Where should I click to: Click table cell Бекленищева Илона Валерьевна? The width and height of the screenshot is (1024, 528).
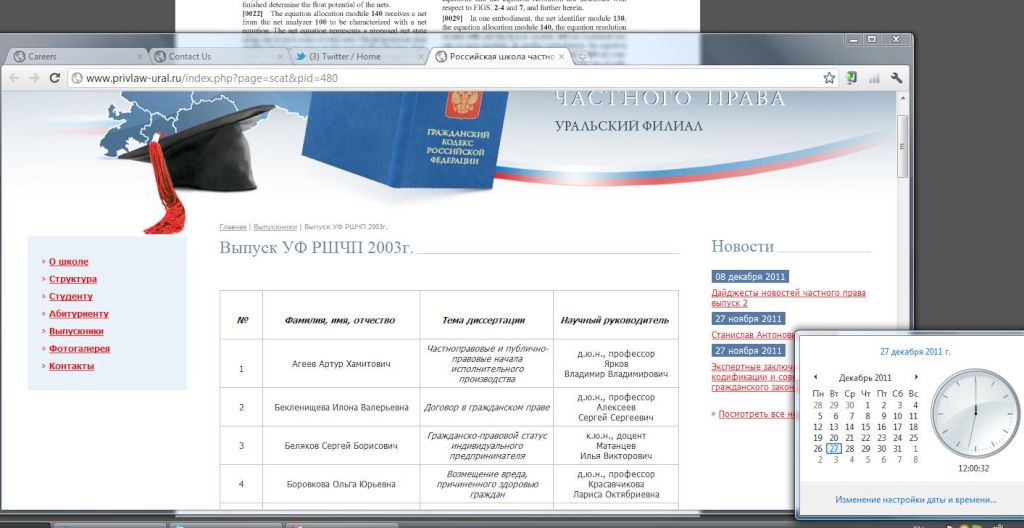point(341,407)
